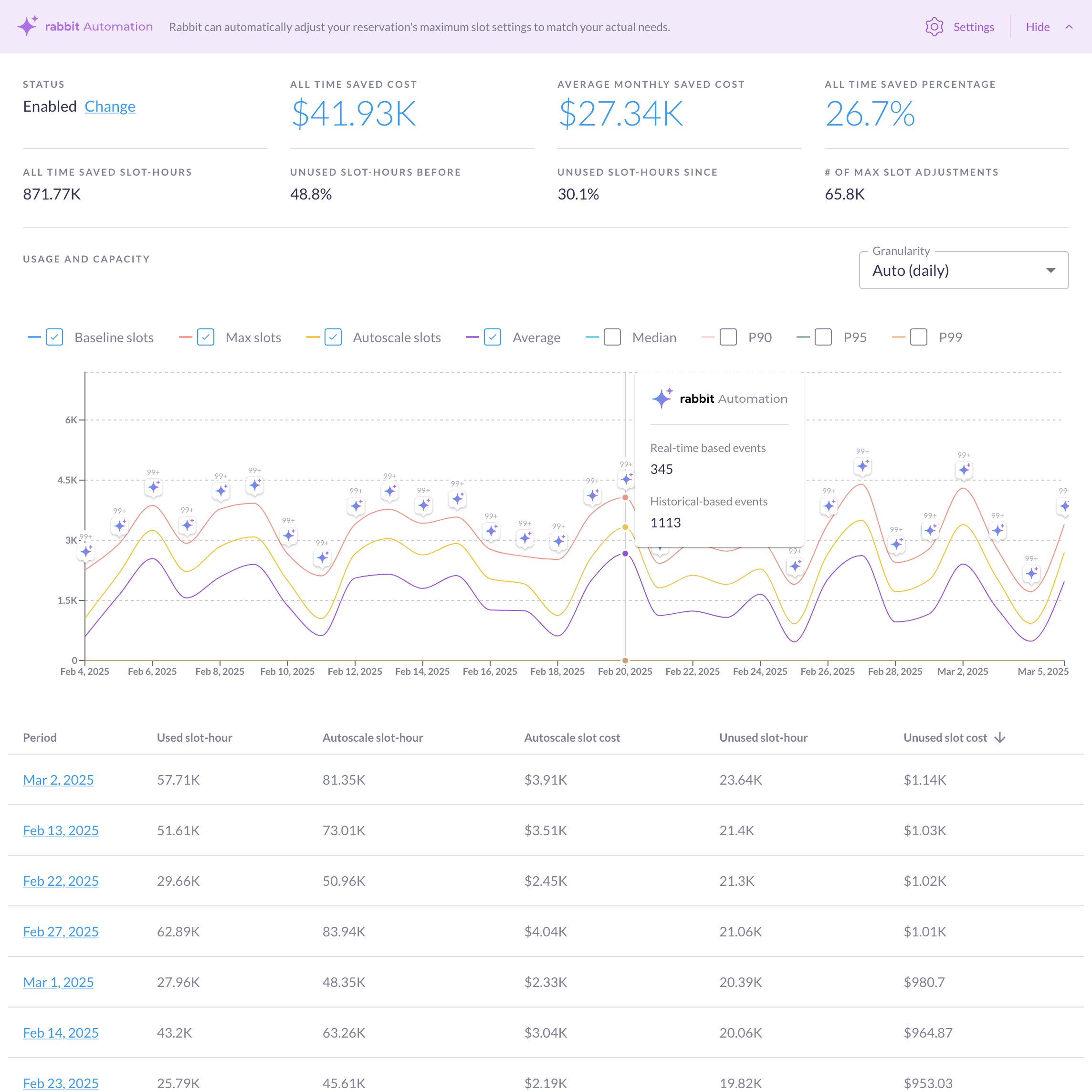Viewport: 1092px width, 1092px height.
Task: Open Settings via the gear icon
Action: tap(934, 27)
